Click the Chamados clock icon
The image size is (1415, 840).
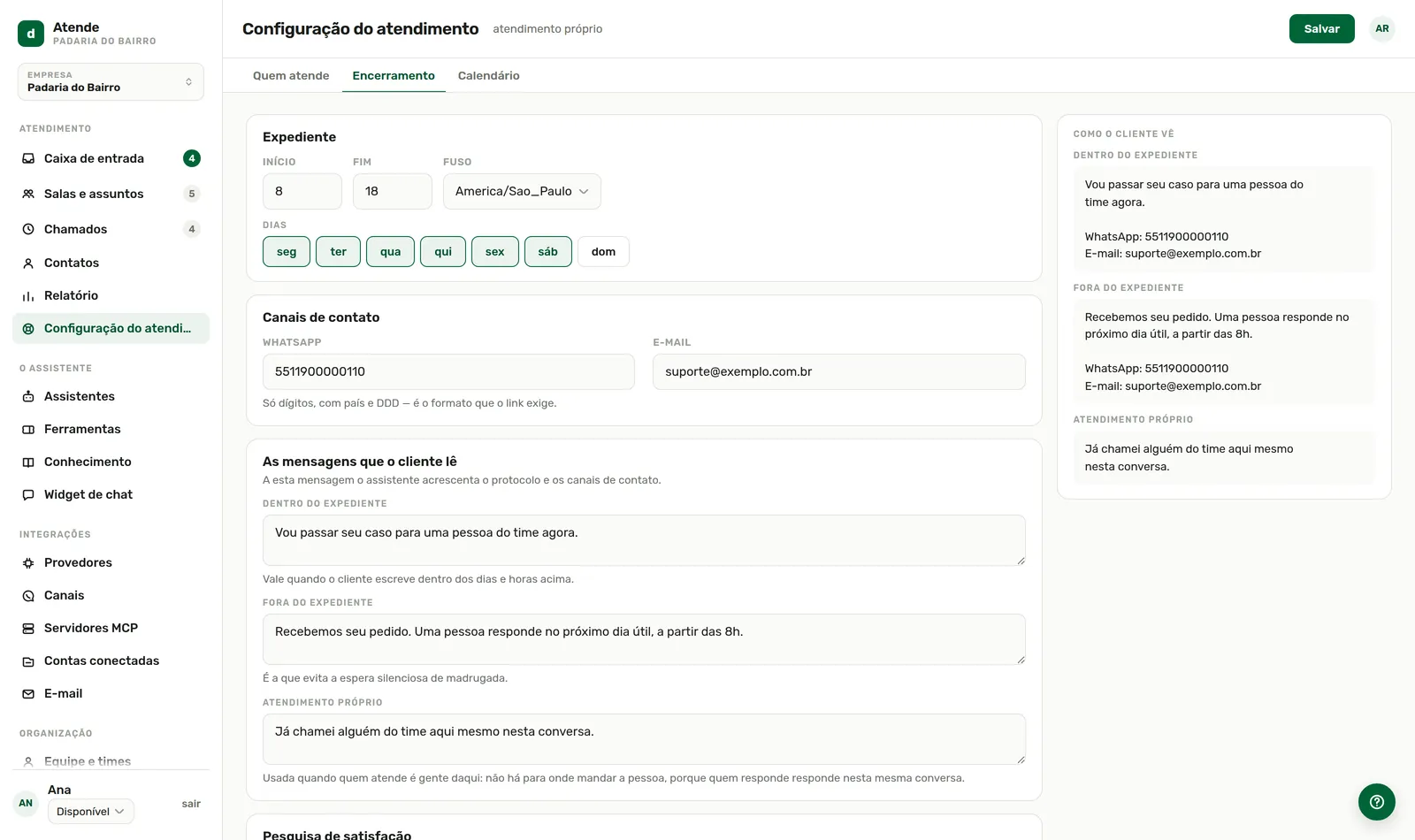(28, 230)
